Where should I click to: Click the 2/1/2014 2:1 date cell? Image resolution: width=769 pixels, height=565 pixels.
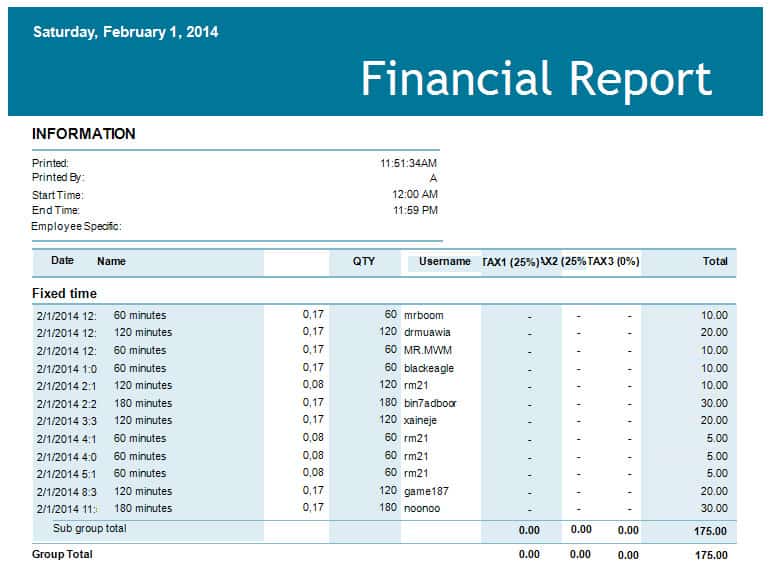pyautogui.click(x=66, y=386)
